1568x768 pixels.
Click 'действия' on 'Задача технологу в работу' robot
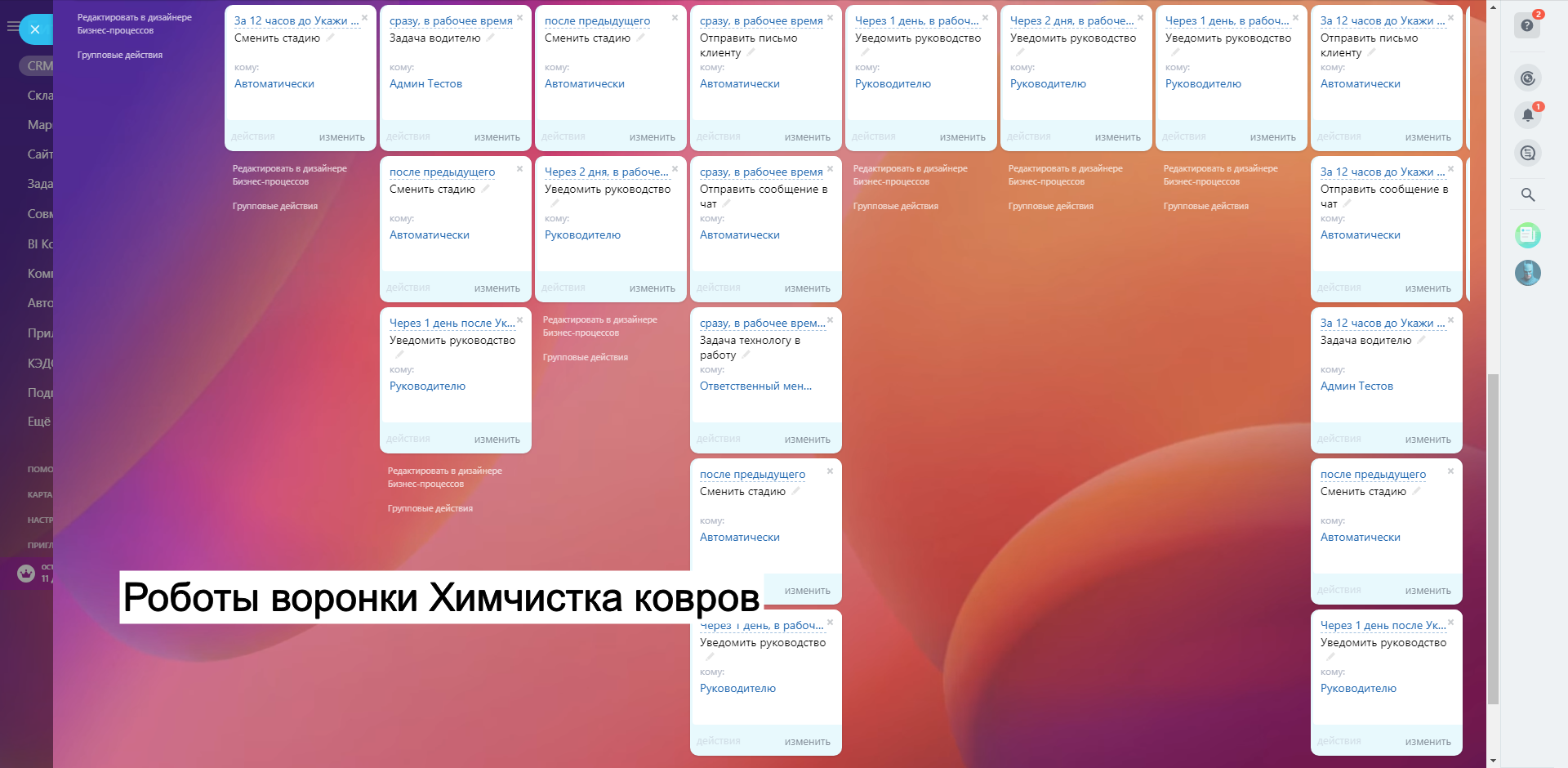[x=719, y=439]
